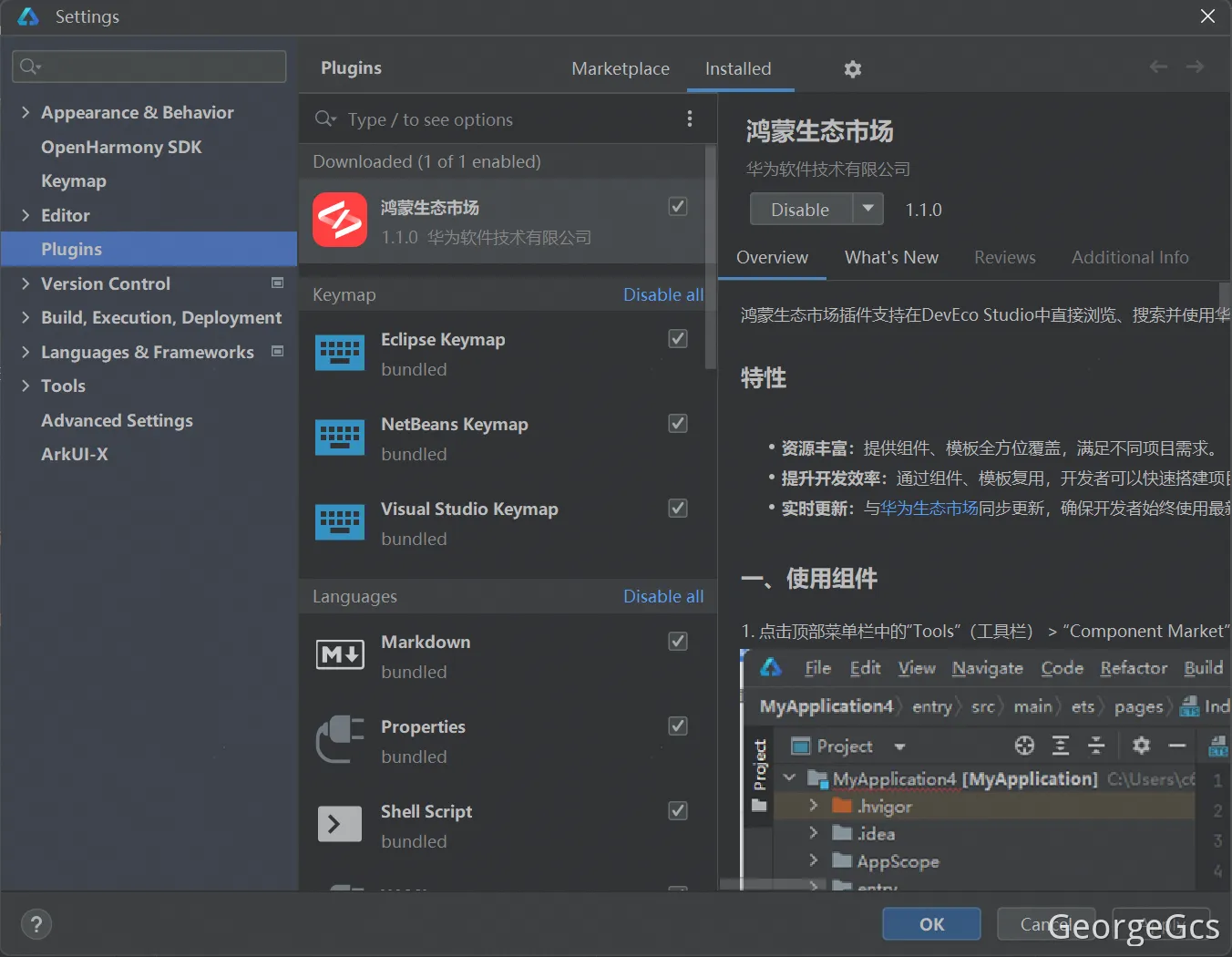Toggle the Shell Script plugin checkbox
Viewport: 1232px width, 957px height.
click(x=678, y=810)
